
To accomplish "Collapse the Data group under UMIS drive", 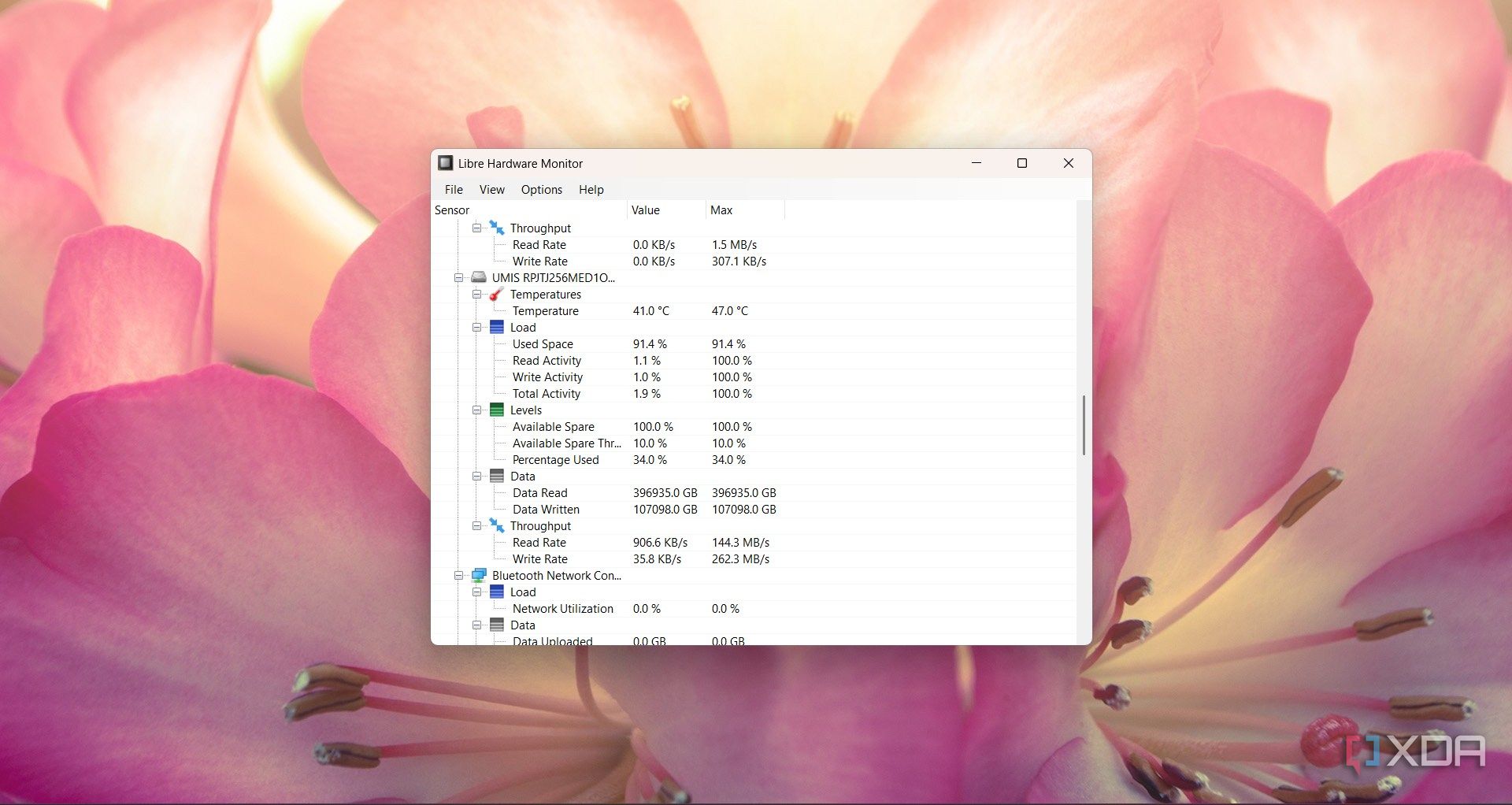I will [x=476, y=477].
